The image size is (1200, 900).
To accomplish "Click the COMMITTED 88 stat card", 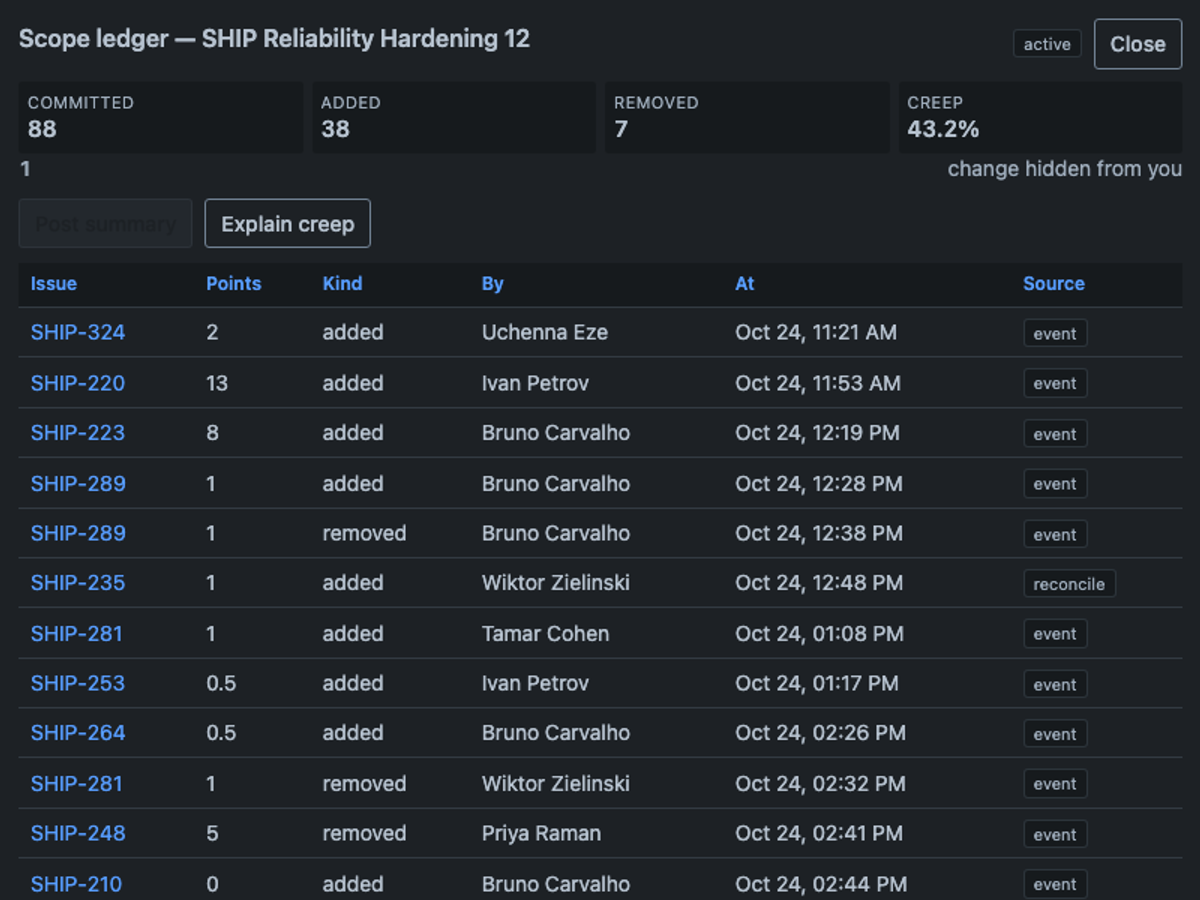I will (161, 117).
